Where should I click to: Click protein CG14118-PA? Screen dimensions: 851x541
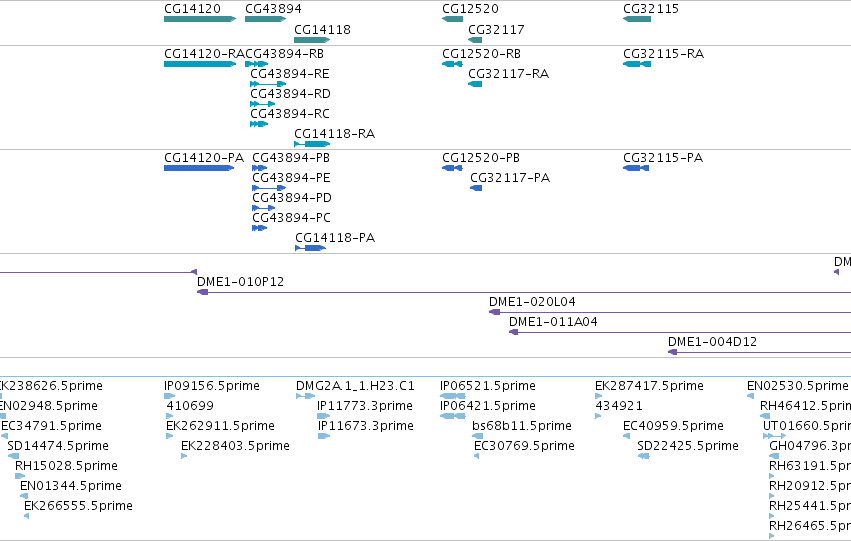click(310, 248)
